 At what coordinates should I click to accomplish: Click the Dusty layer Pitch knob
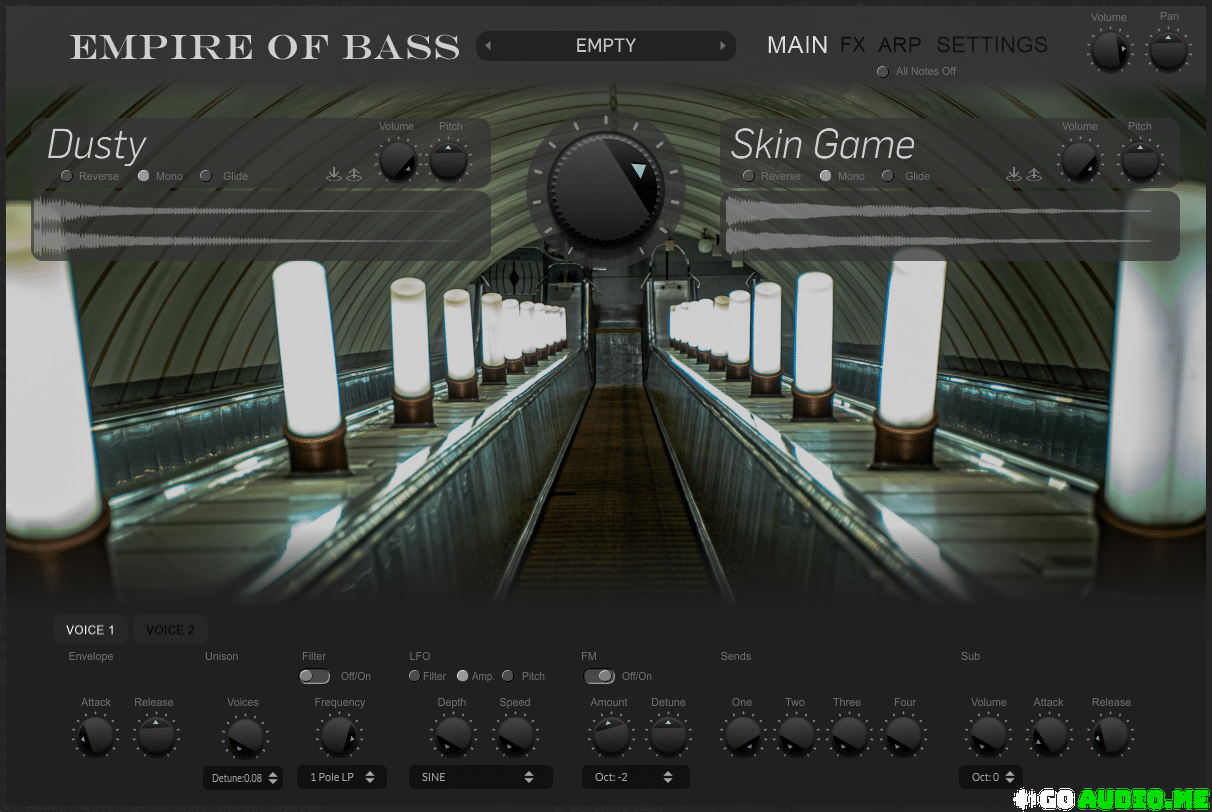449,161
